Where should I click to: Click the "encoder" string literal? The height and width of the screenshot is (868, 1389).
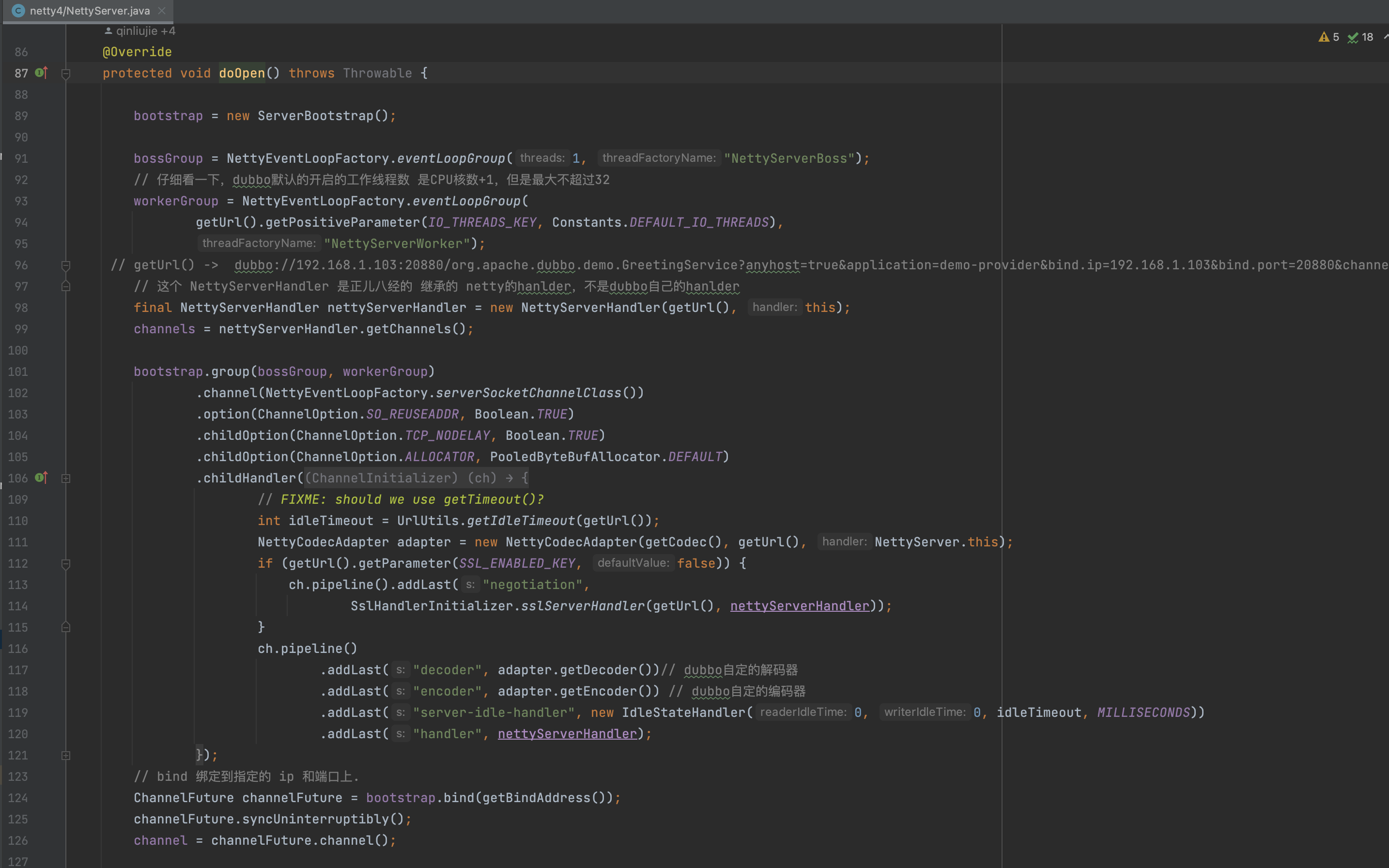point(447,691)
